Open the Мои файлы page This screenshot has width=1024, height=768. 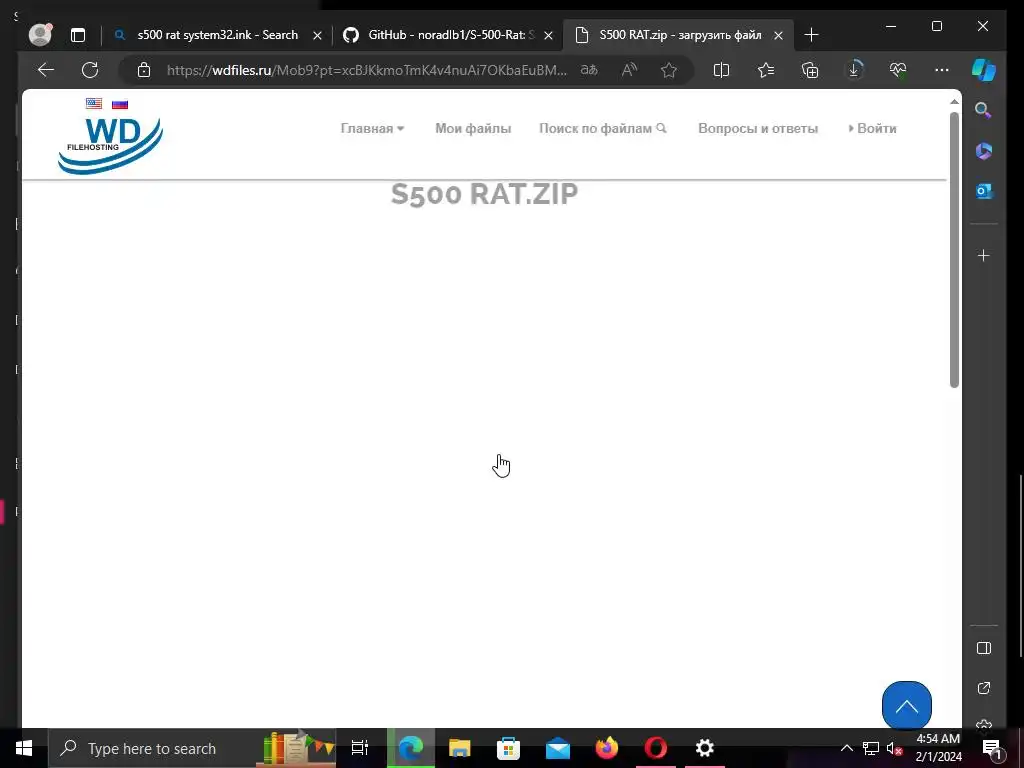tap(473, 129)
